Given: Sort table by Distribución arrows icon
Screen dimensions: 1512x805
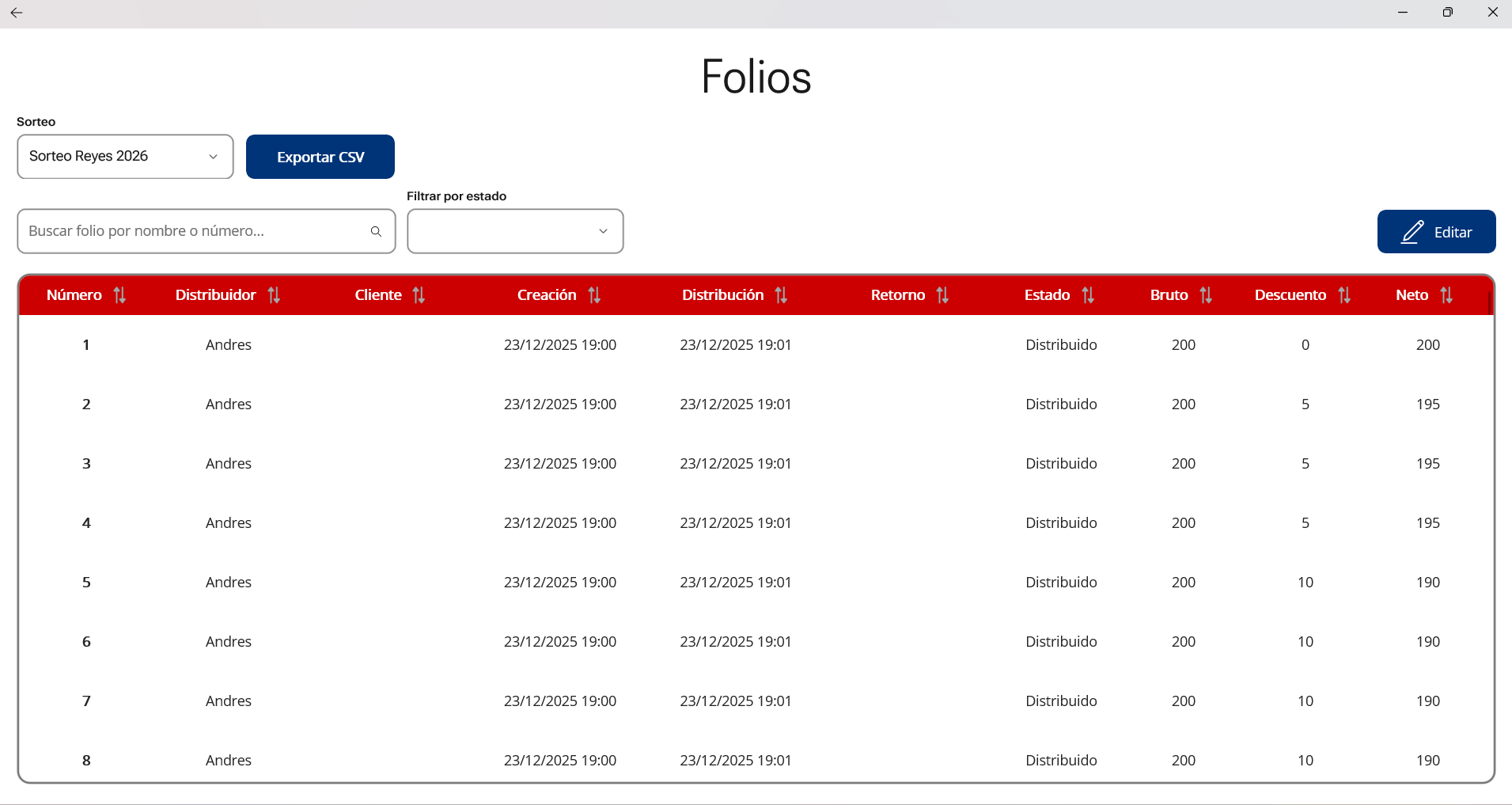Looking at the screenshot, I should pos(781,295).
